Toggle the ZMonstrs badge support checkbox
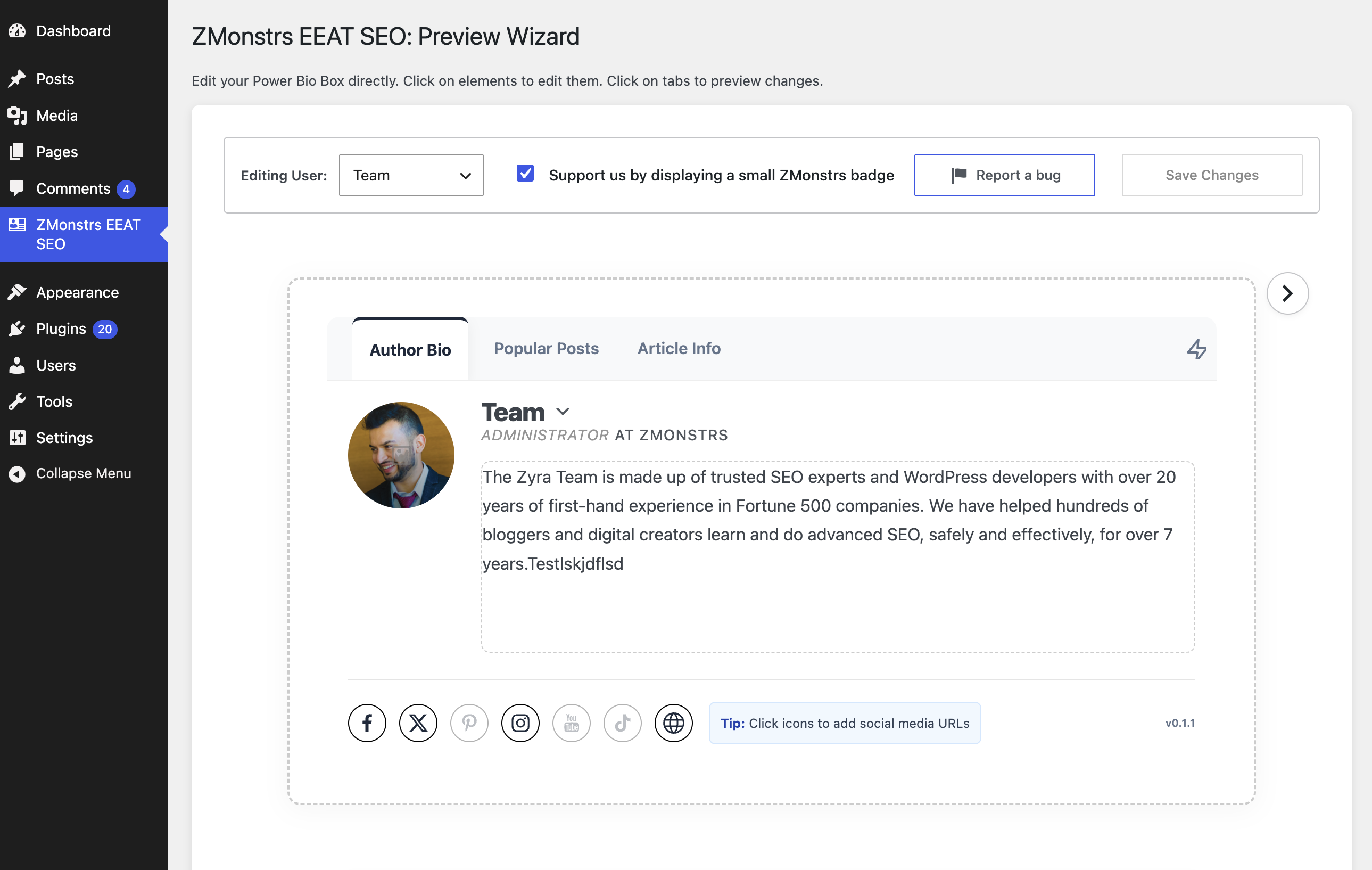 (525, 174)
